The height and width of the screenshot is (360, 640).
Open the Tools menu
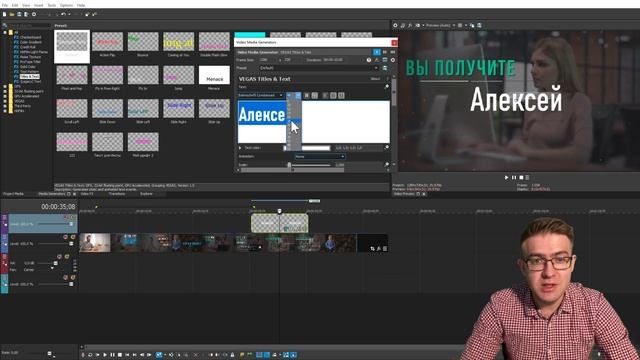[x=52, y=5]
